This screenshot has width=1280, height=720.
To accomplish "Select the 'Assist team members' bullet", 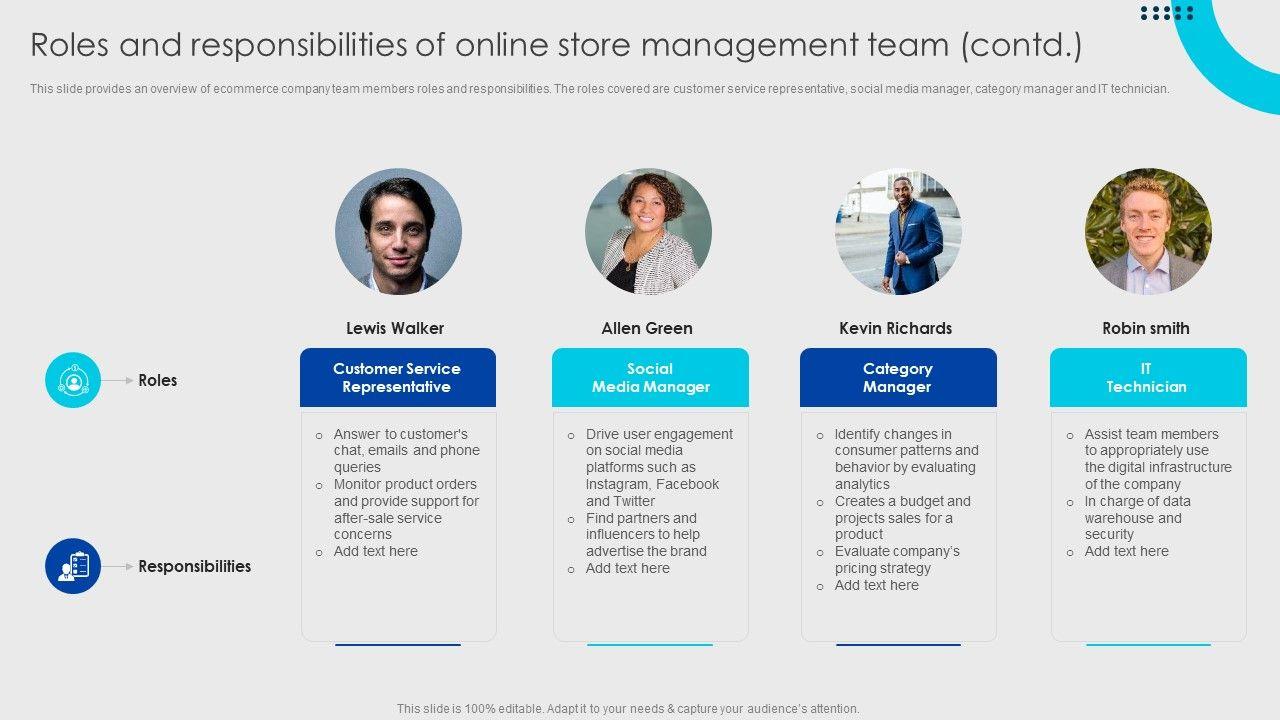I will [1150, 459].
